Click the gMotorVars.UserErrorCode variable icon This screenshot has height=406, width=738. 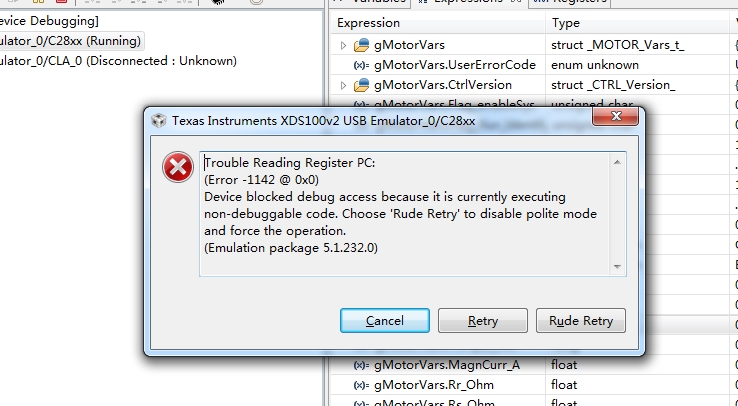pos(361,65)
